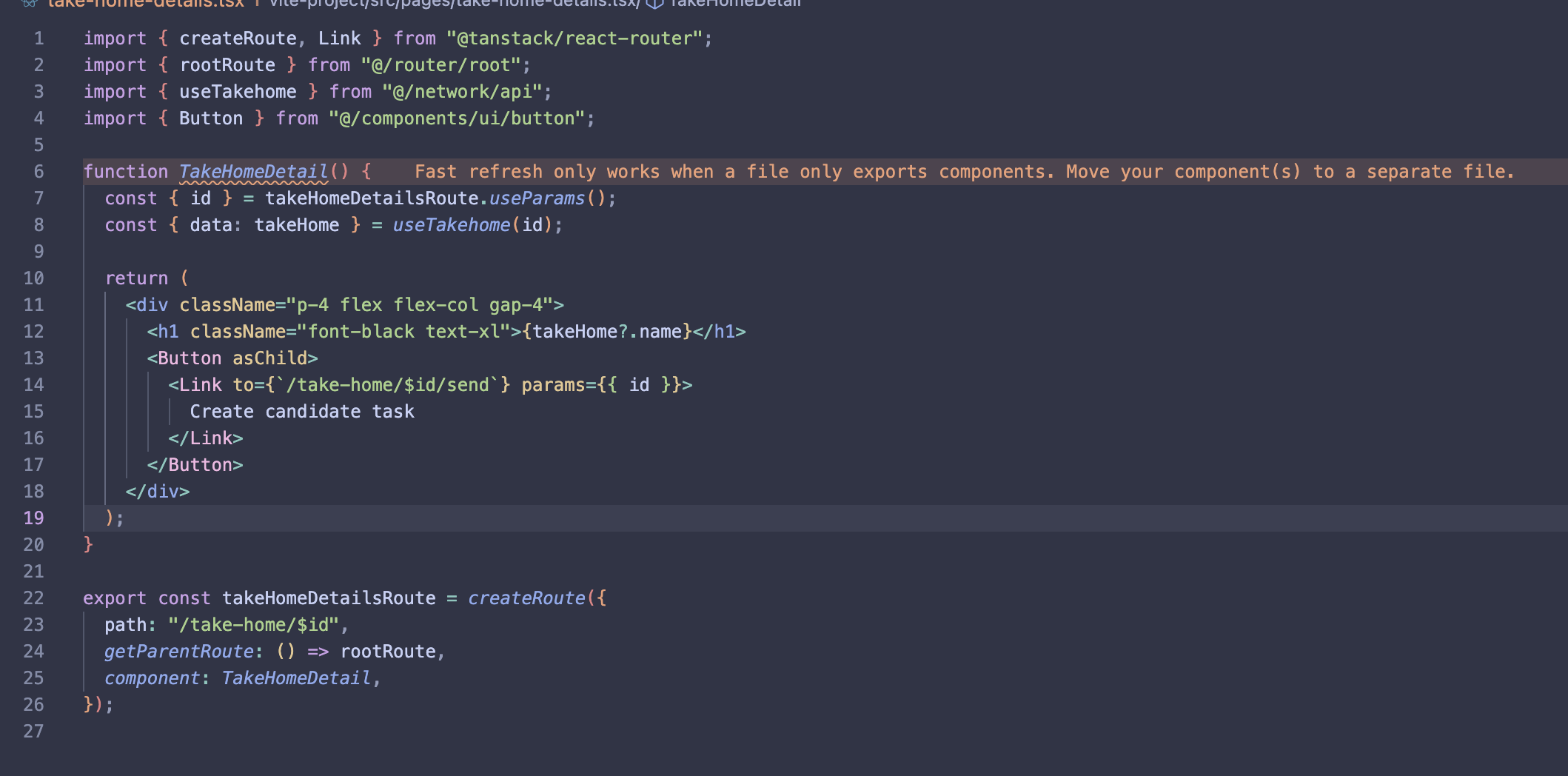This screenshot has width=1568, height=776.
Task: Click the "@tanstack/react-router" import string
Action: coord(574,39)
